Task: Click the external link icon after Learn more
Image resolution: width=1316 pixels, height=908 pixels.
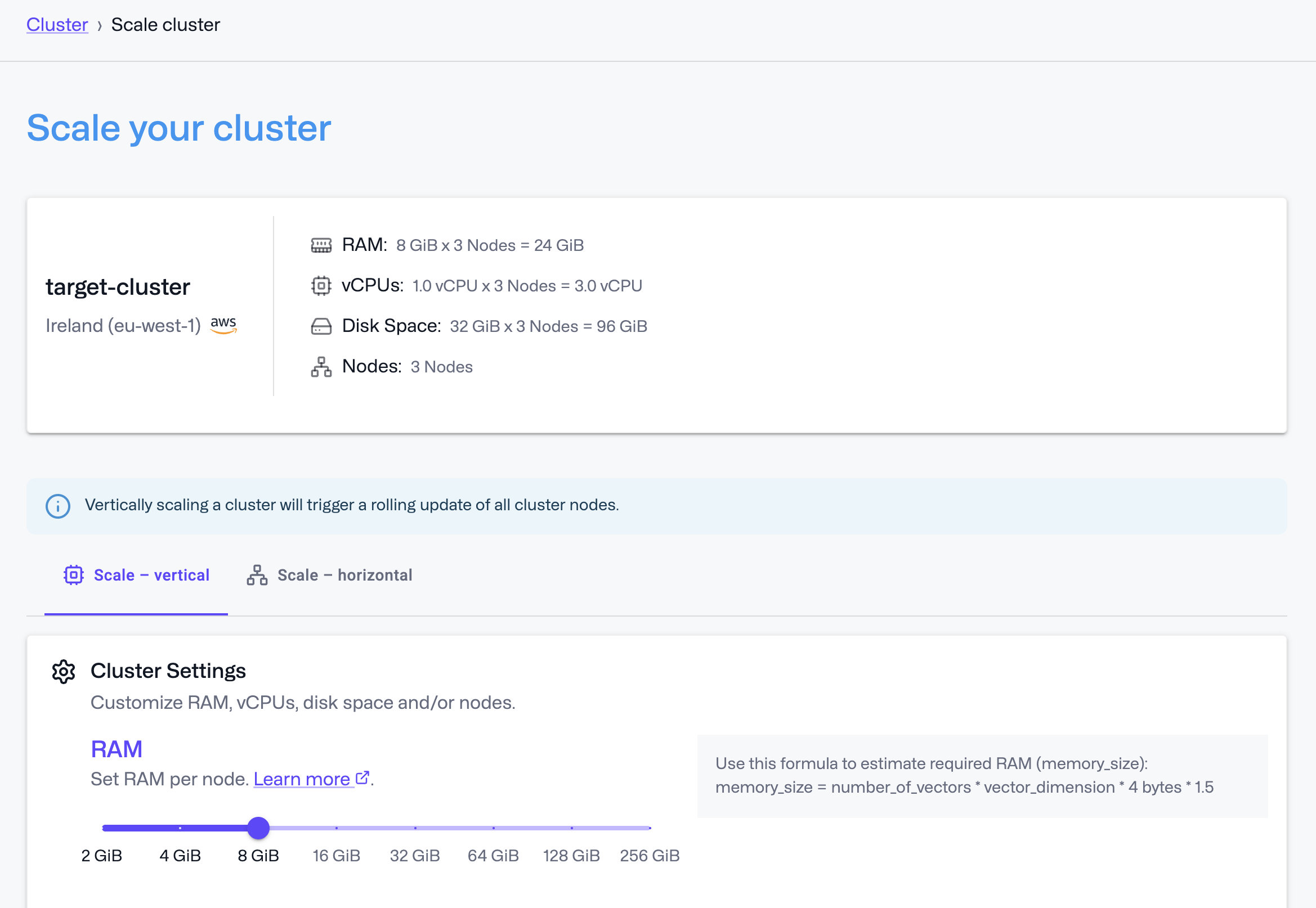Action: click(362, 777)
